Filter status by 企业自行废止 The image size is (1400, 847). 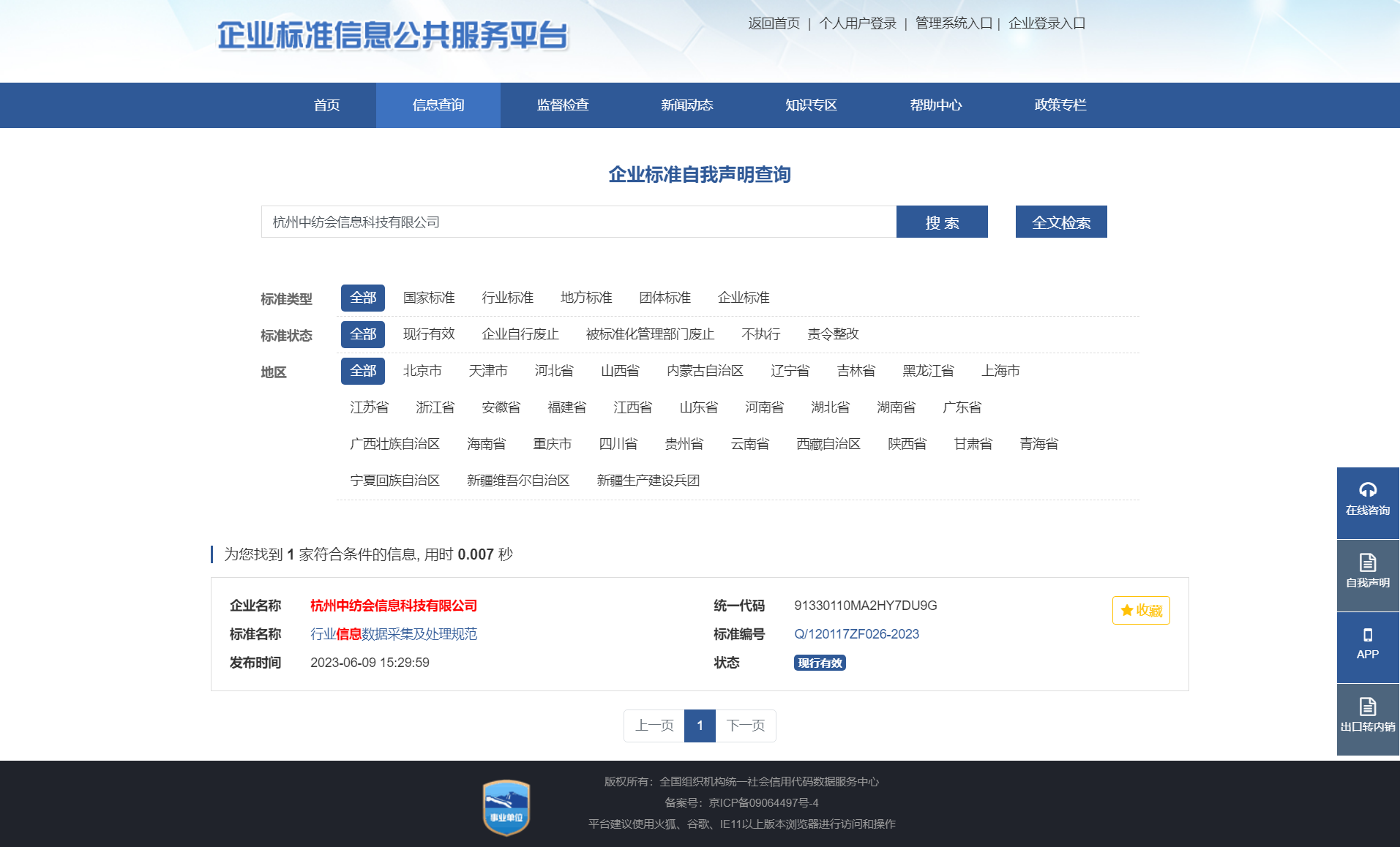coord(520,334)
